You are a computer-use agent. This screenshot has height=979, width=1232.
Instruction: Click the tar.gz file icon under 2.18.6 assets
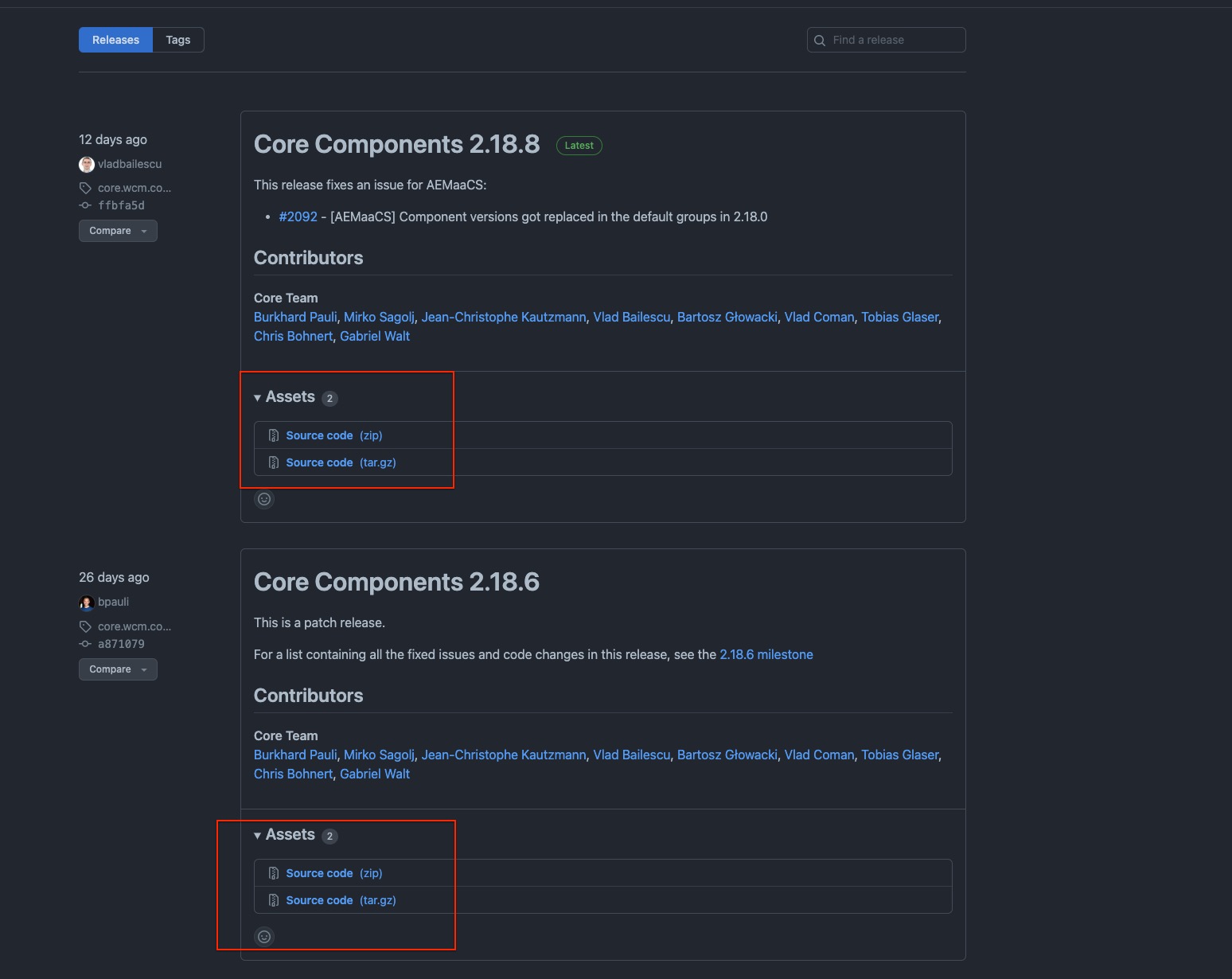tap(274, 899)
